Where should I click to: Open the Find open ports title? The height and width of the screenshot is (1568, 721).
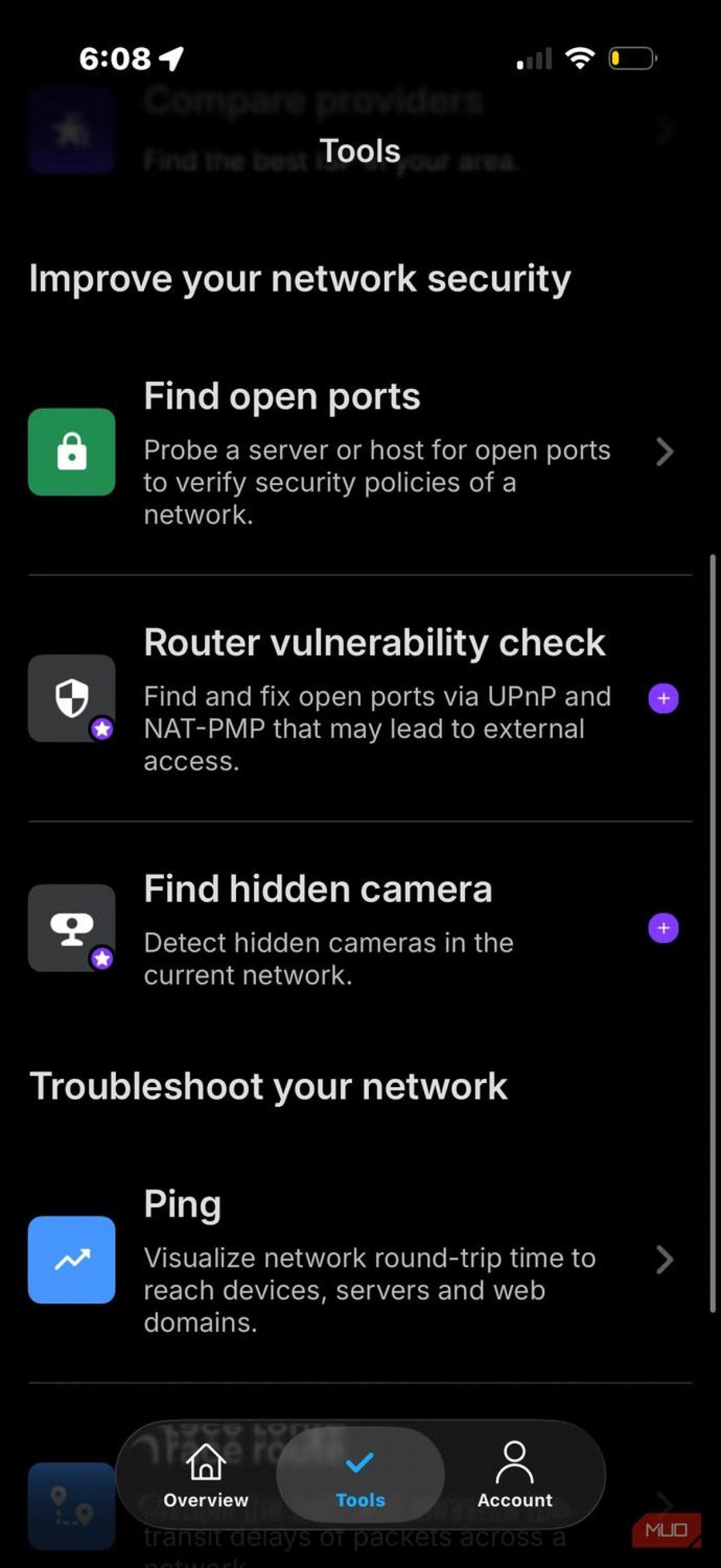tap(282, 396)
